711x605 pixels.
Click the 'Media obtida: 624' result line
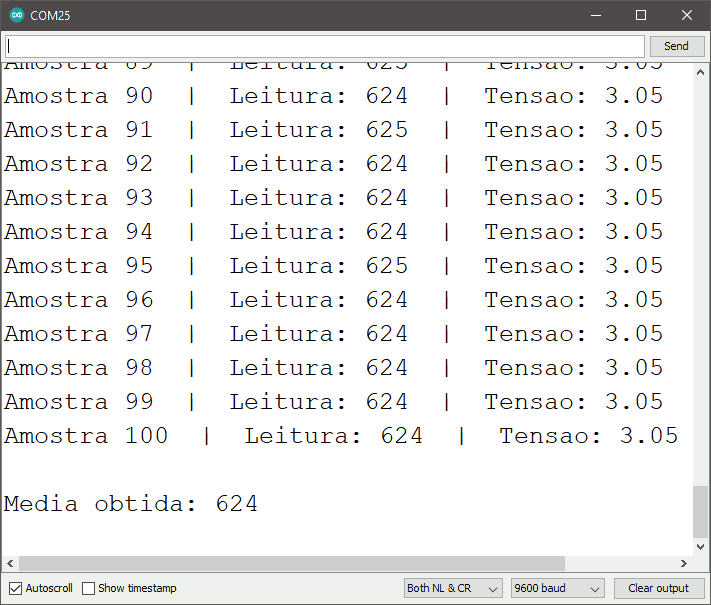tap(131, 503)
